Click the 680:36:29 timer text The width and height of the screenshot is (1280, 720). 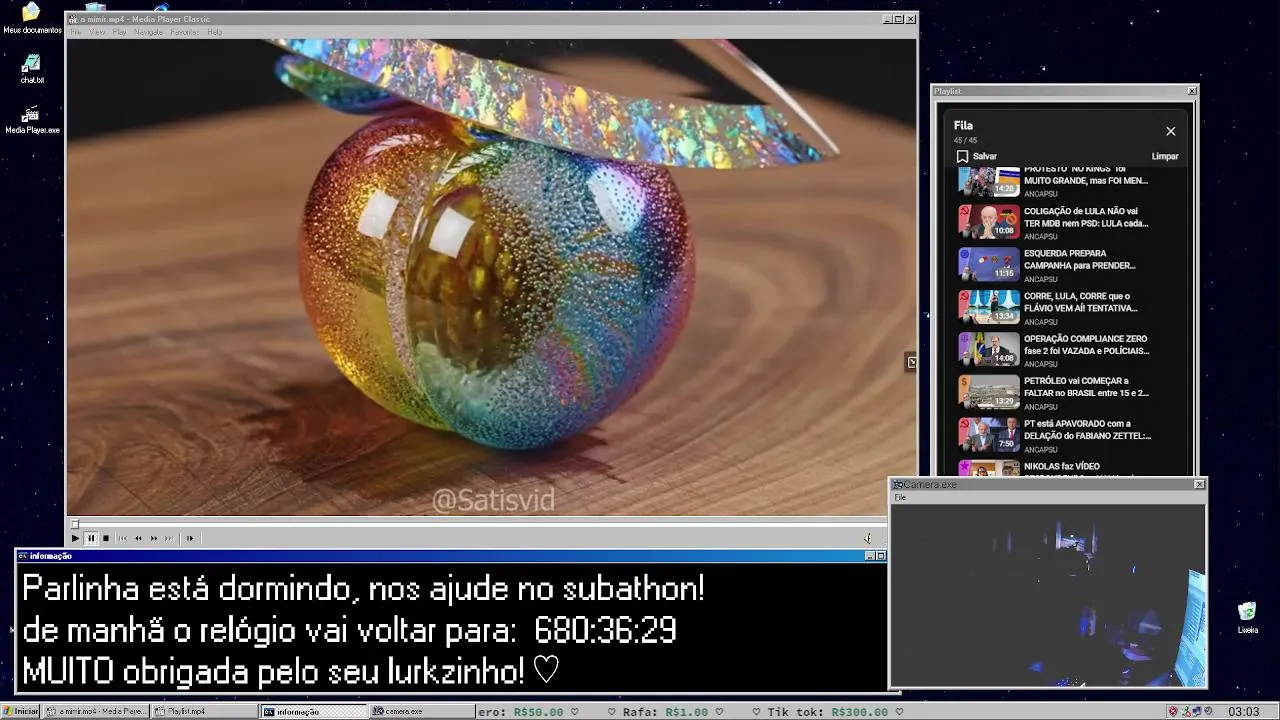605,630
